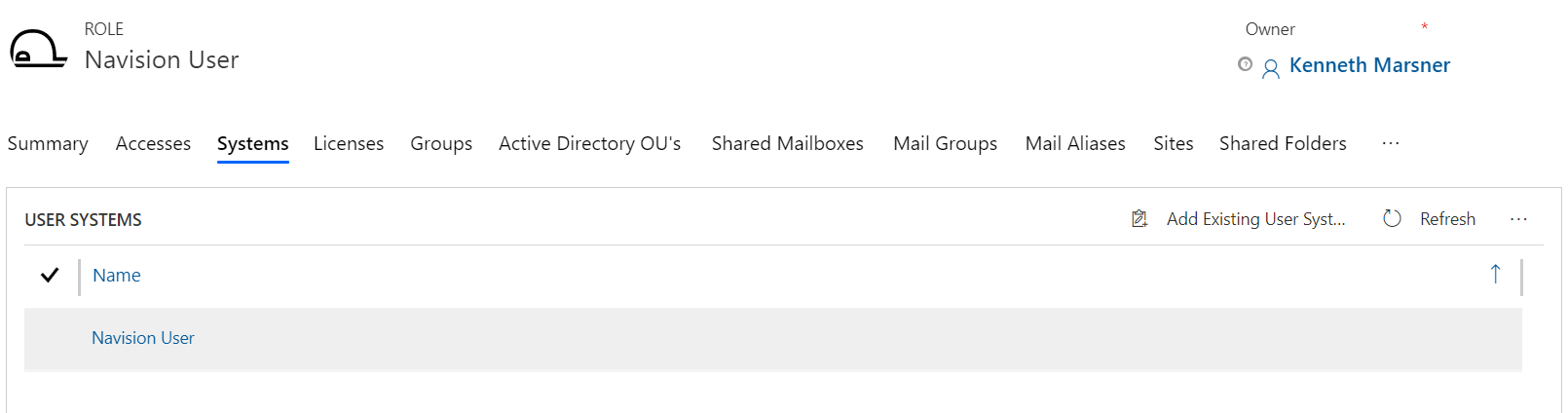Toggle the select-all checkmark in grid header

click(x=50, y=276)
